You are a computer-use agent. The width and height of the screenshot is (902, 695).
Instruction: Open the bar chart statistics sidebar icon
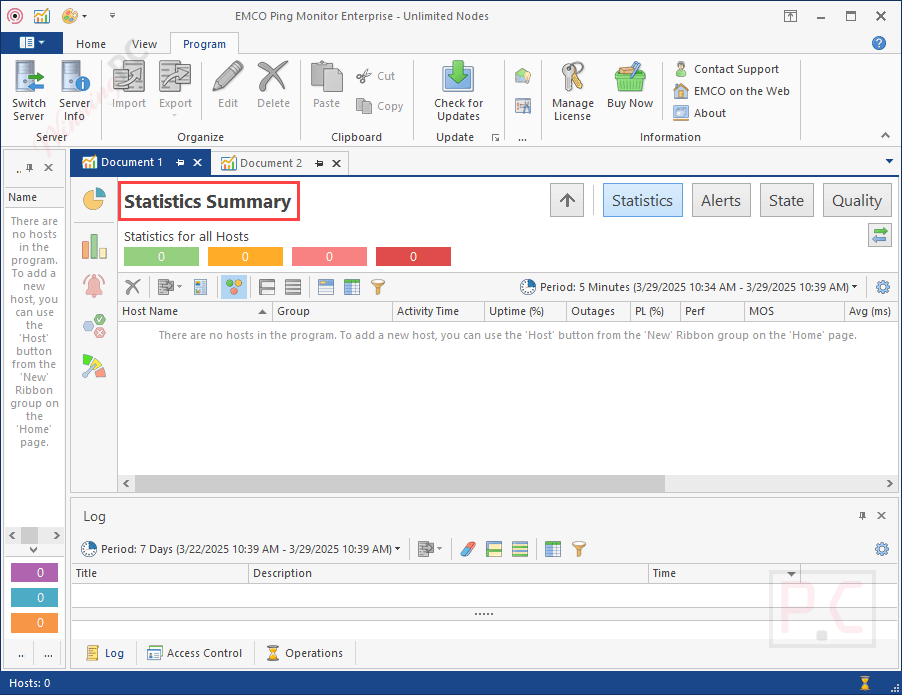(94, 246)
